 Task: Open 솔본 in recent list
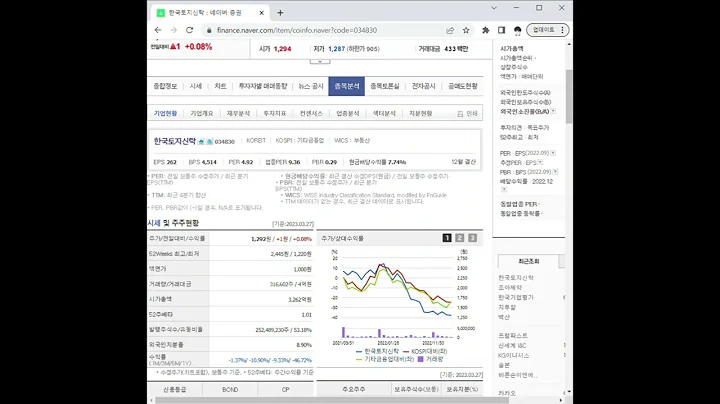point(504,365)
